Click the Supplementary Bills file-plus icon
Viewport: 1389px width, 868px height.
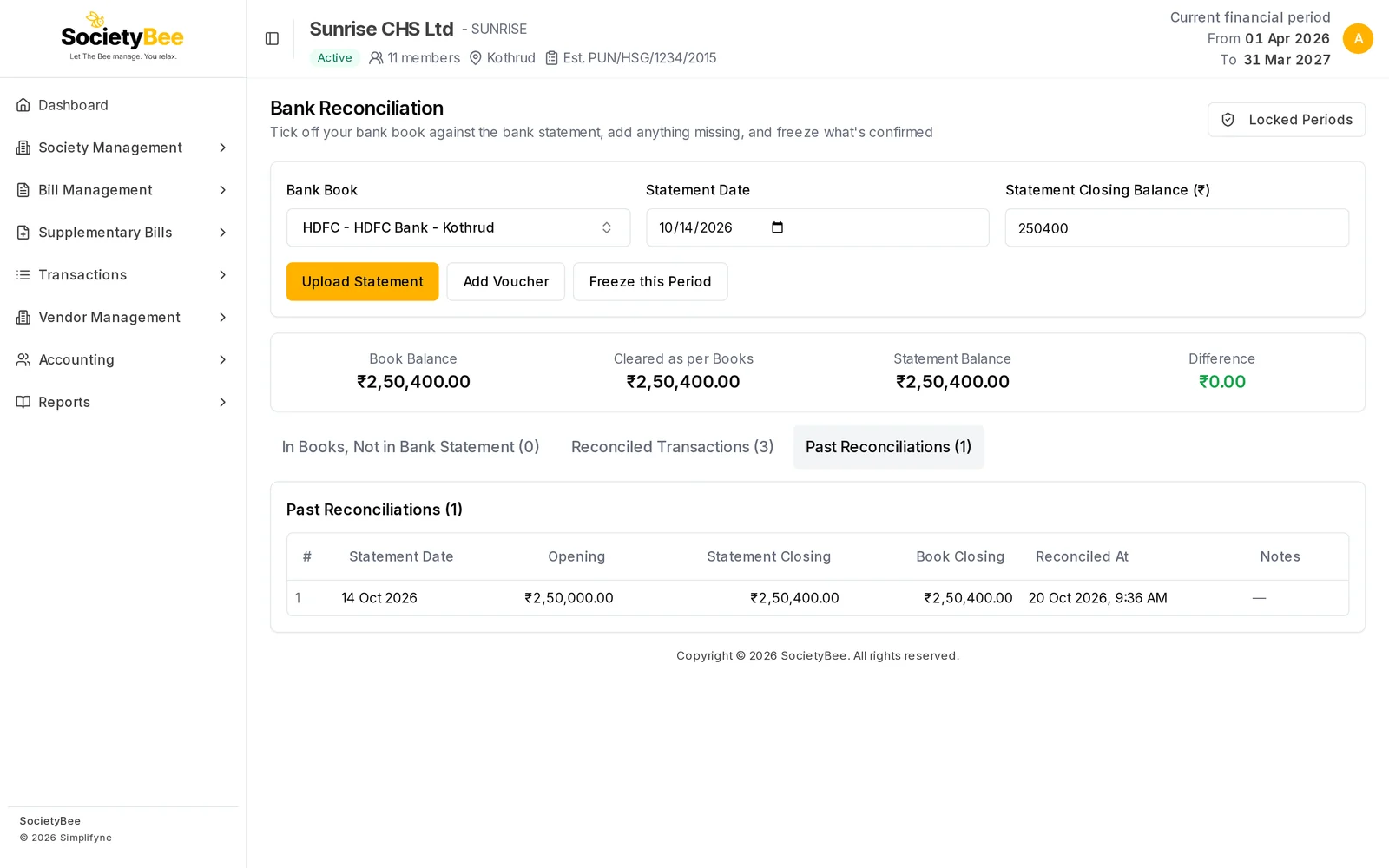[x=23, y=233]
